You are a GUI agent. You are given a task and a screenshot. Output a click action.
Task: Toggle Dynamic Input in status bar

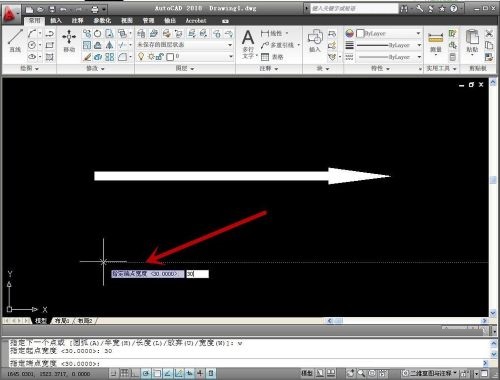(190, 373)
